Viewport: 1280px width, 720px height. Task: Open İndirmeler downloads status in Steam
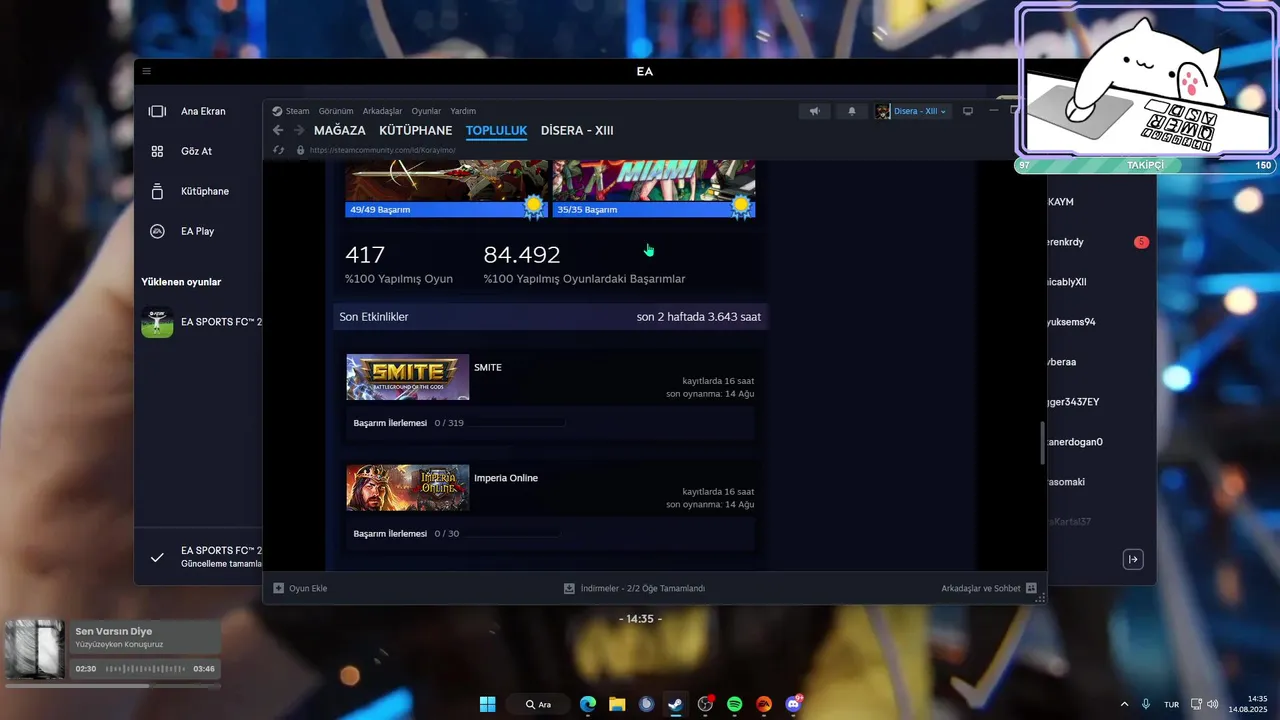[634, 588]
